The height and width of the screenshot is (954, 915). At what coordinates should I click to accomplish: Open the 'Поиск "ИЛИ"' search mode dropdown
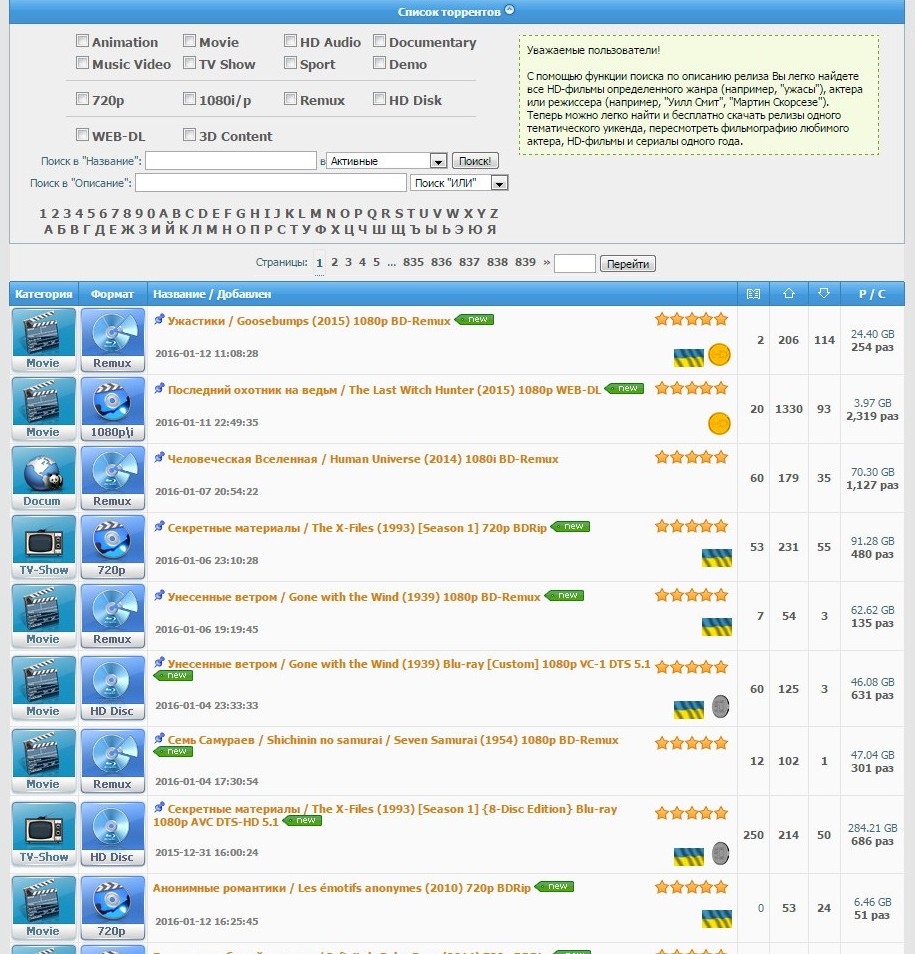click(499, 183)
